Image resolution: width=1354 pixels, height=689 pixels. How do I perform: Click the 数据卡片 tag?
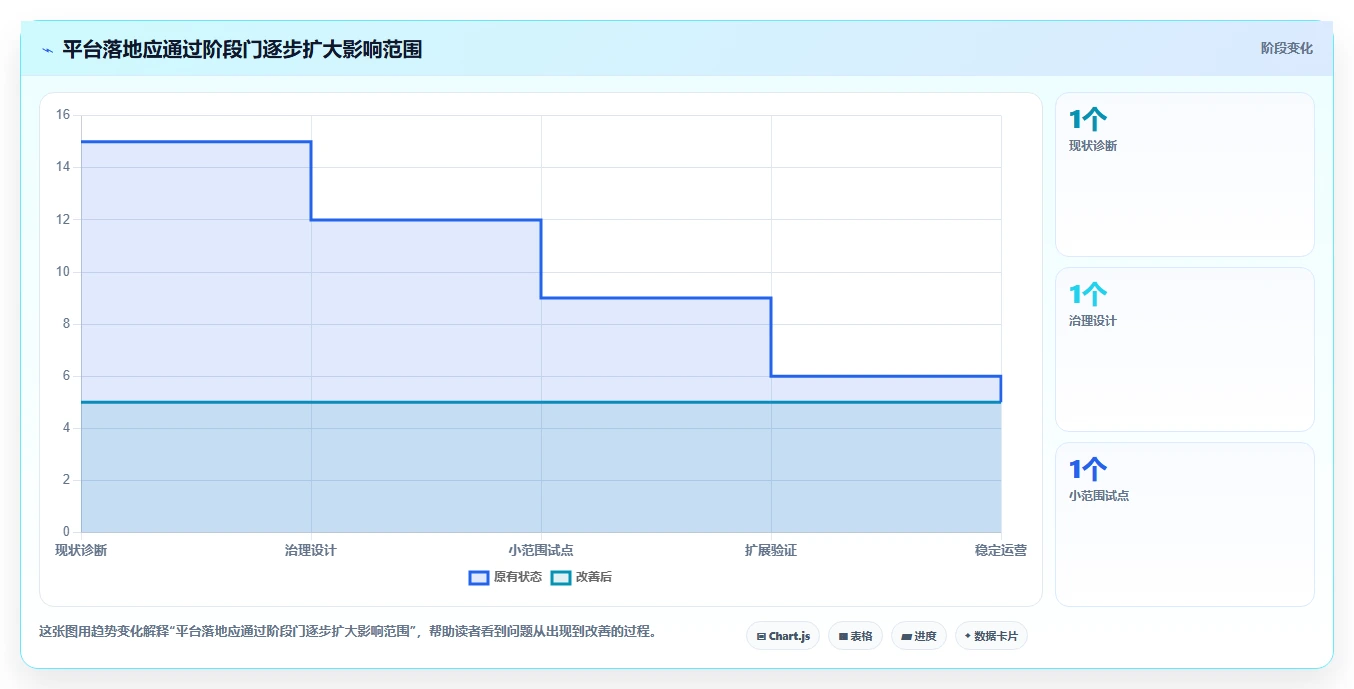coord(991,636)
